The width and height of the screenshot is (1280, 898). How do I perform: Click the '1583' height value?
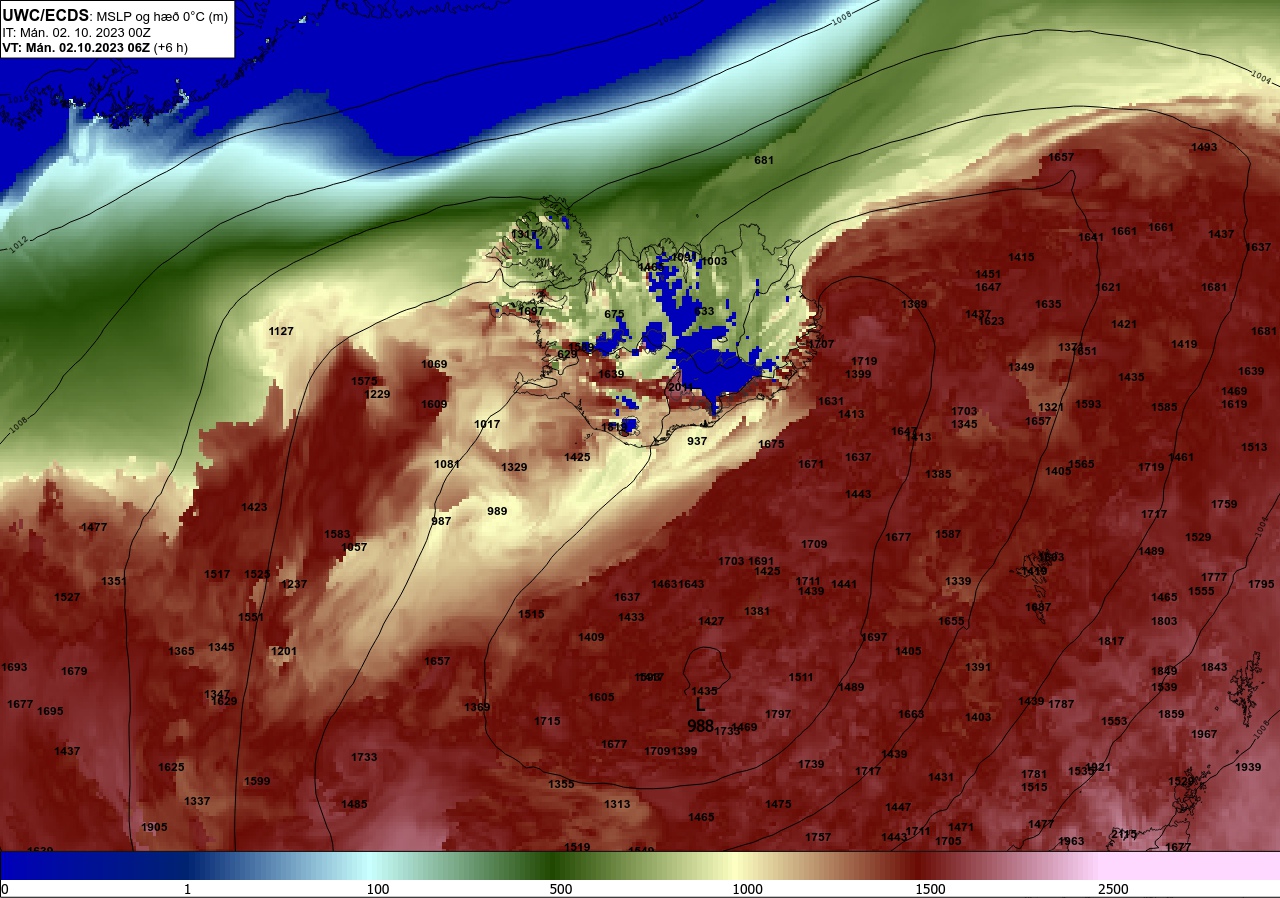click(x=337, y=534)
